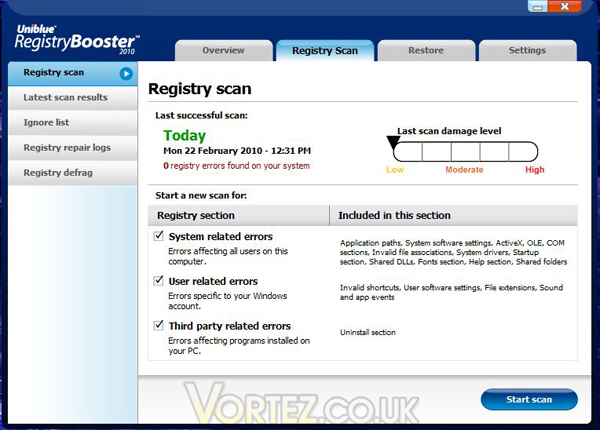Screen dimensions: 600x430
Task: Click the Last scan damage level heading
Action: [449, 131]
